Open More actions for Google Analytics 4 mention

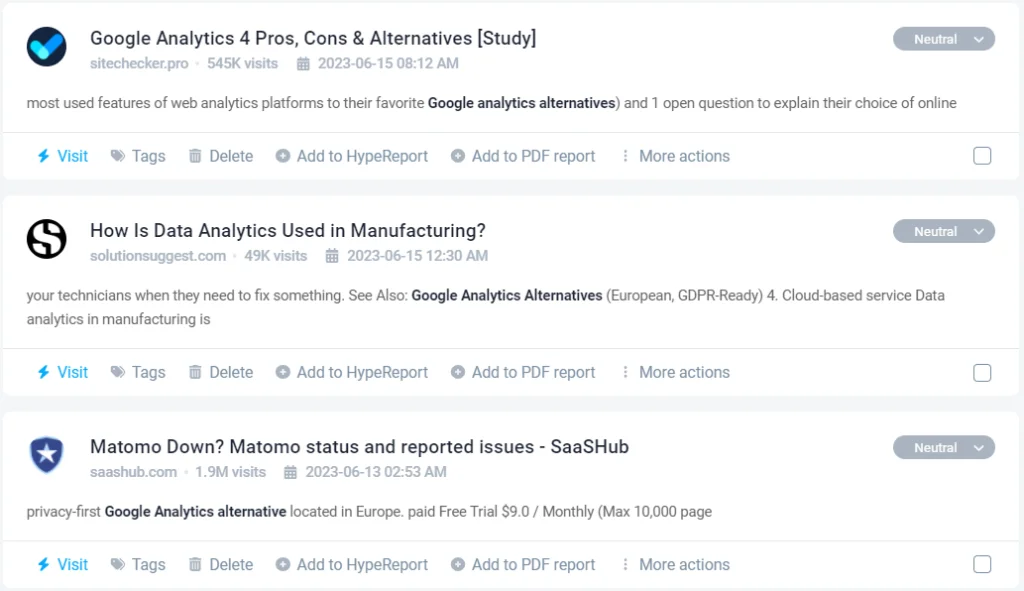pos(675,156)
